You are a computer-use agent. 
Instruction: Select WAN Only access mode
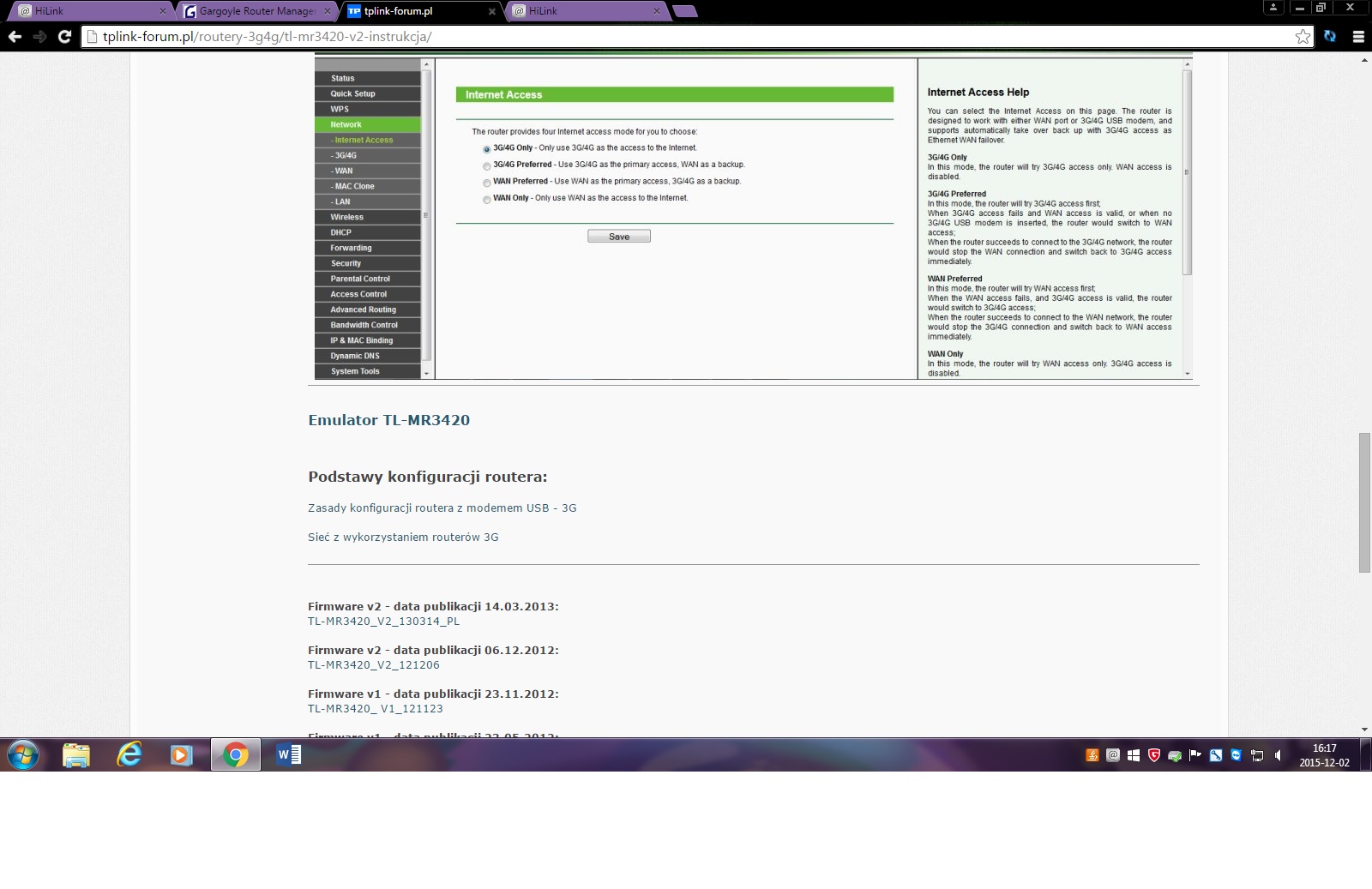pos(487,199)
